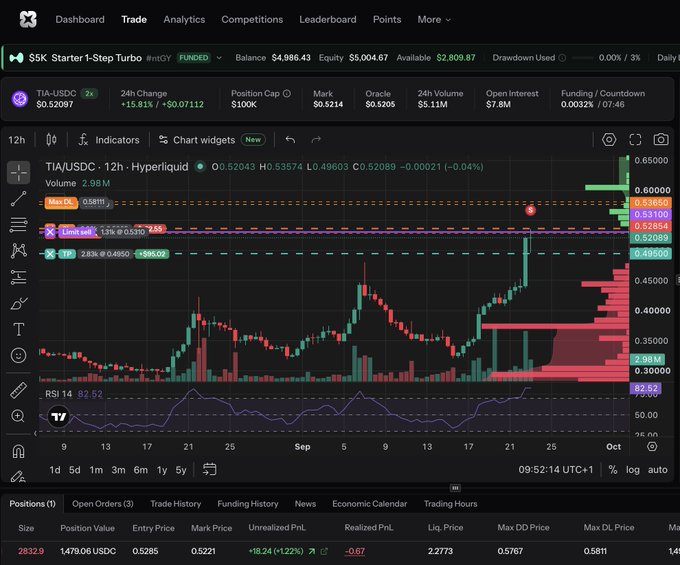
Task: Cancel the Limit sell order via X
Action: (50, 232)
